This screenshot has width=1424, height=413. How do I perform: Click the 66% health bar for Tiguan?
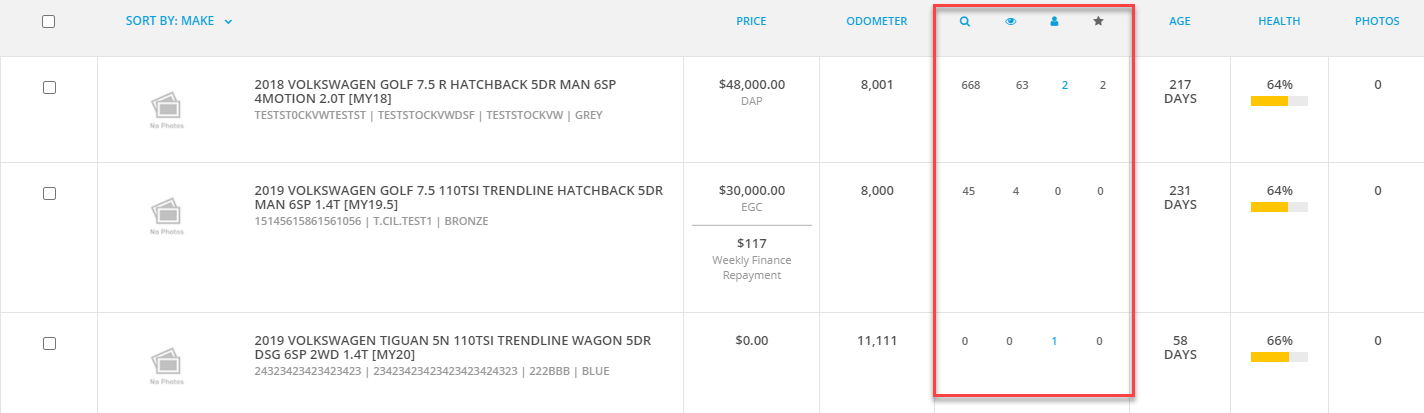coord(1279,357)
